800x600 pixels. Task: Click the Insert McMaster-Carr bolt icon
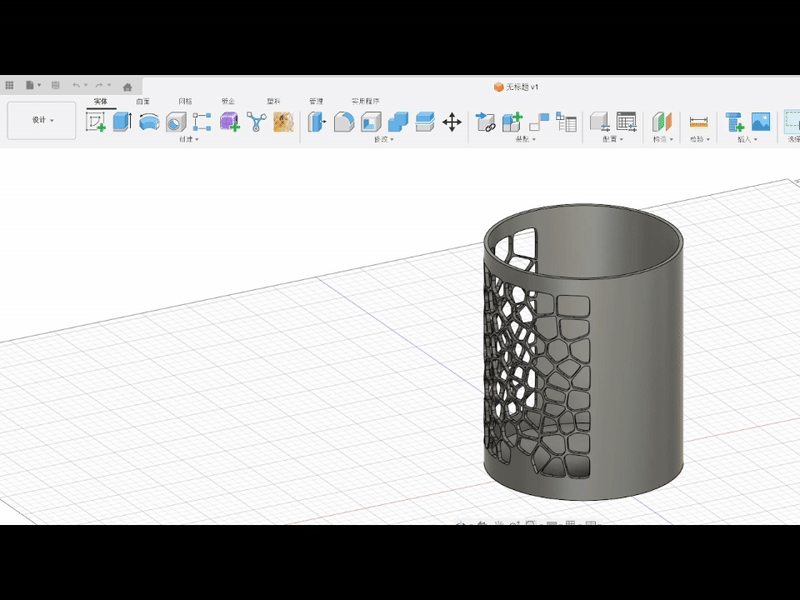pyautogui.click(x=735, y=122)
